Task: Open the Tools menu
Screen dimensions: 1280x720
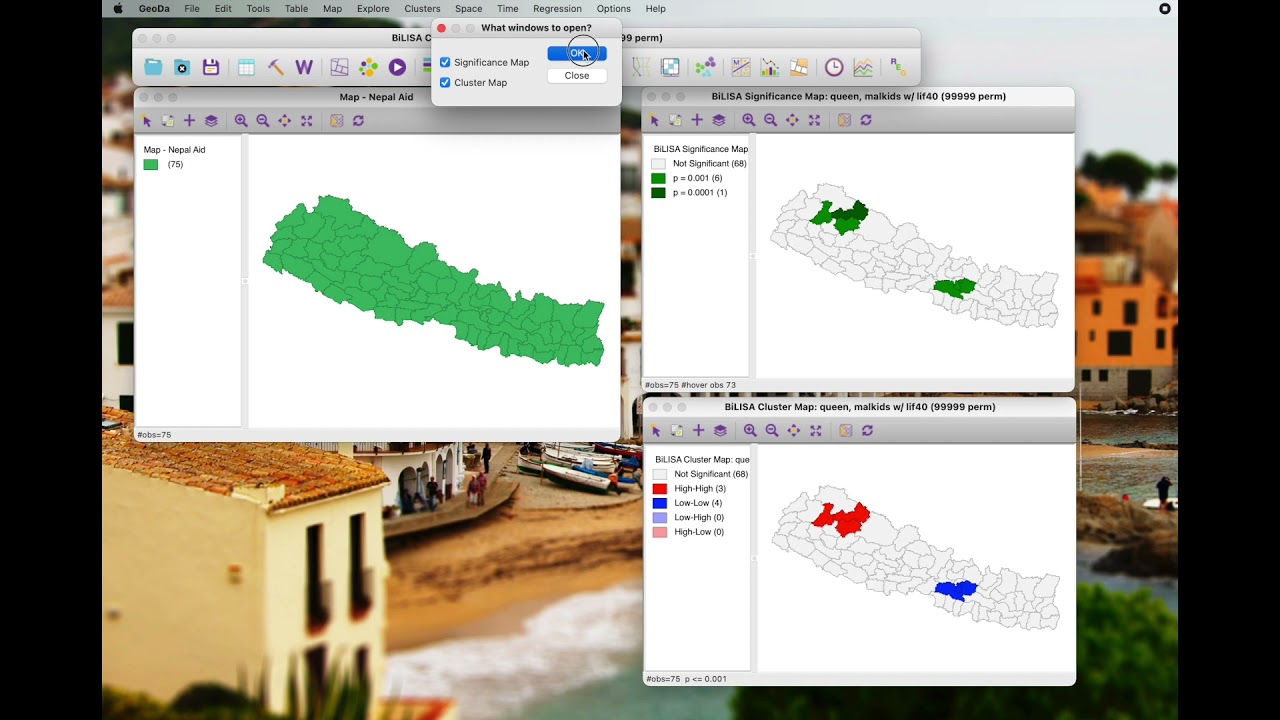Action: point(258,8)
